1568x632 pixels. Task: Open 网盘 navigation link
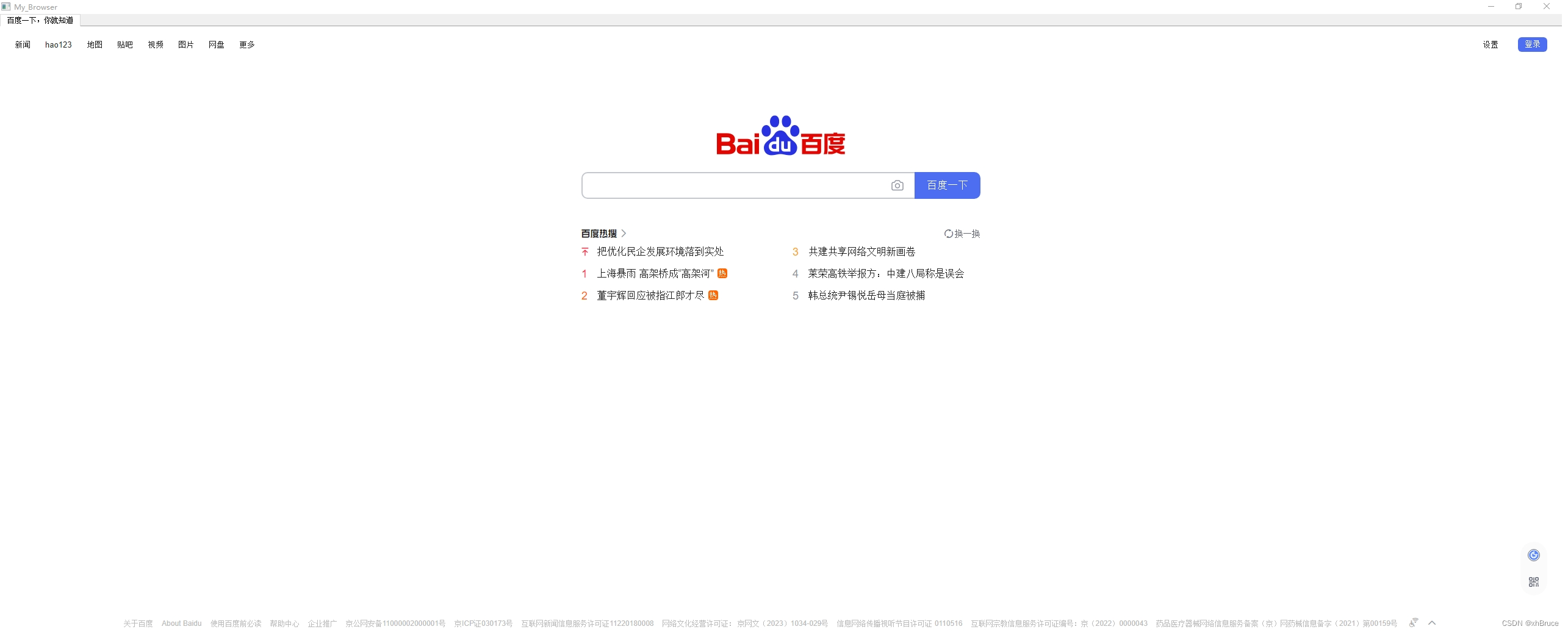(x=217, y=45)
